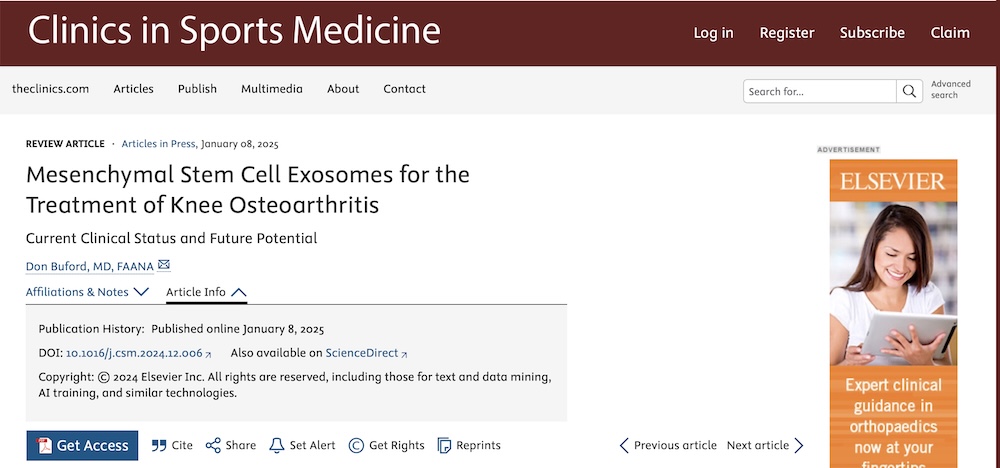1000x468 pixels.
Task: Open the Publish menu item
Action: pos(197,89)
